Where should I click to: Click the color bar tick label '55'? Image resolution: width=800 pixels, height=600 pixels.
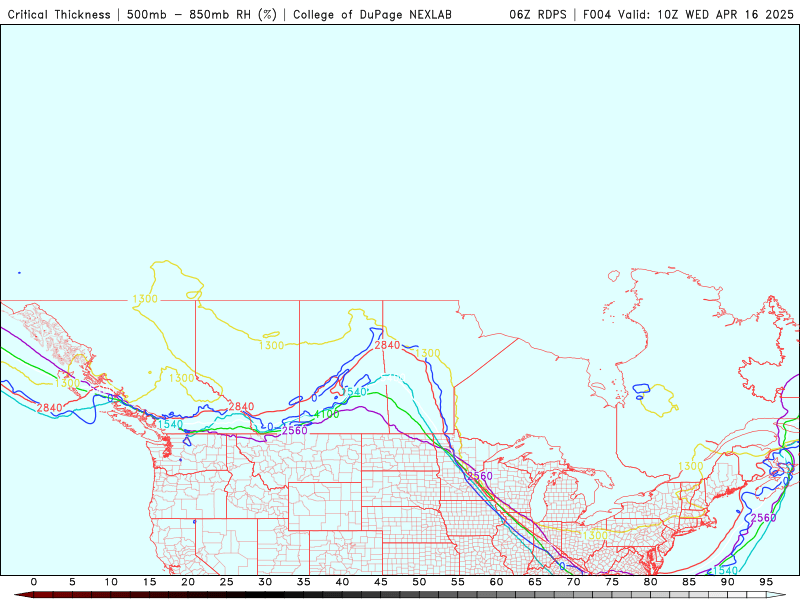pyautogui.click(x=458, y=582)
